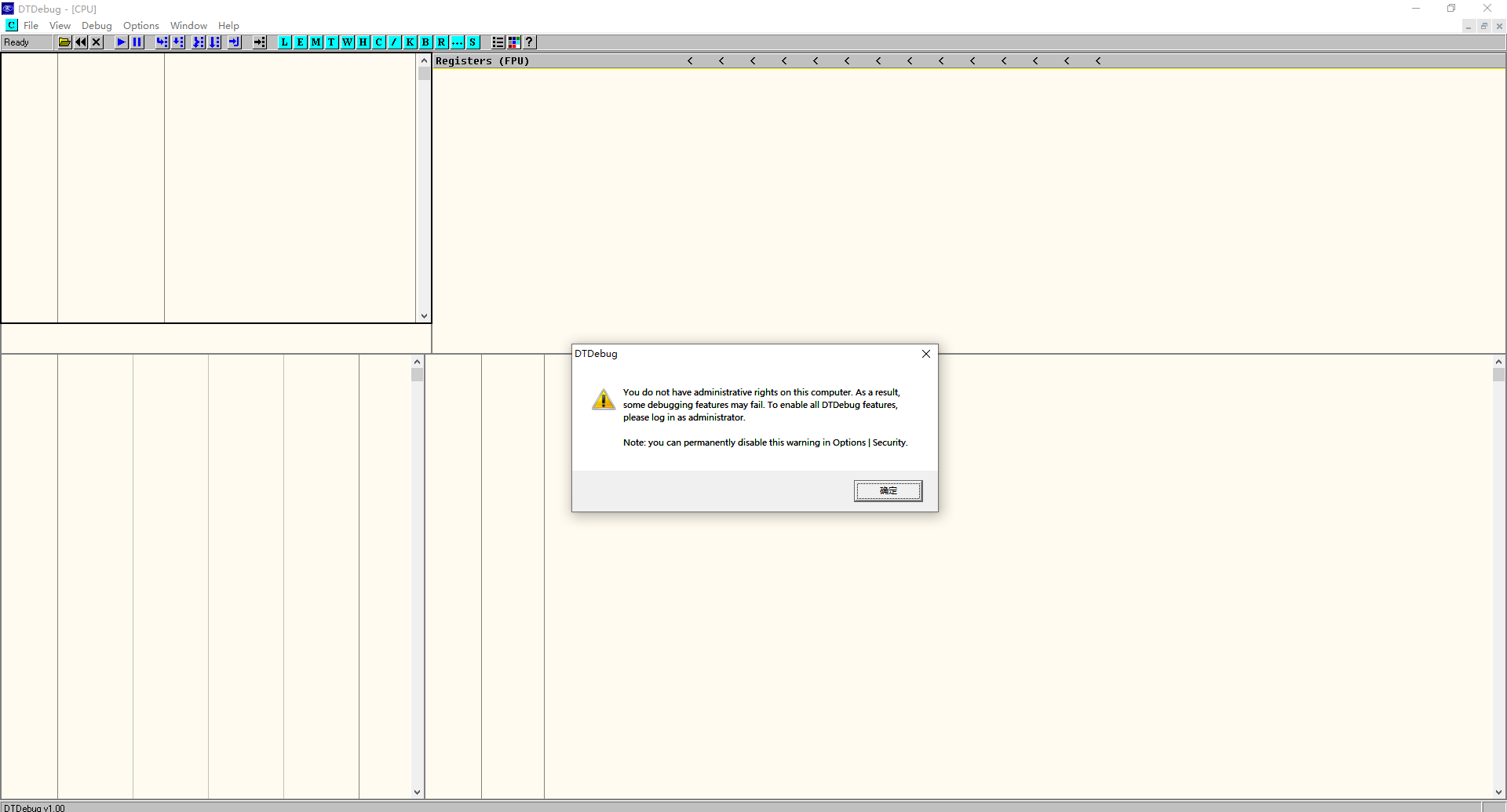Restore the CPU child window
The width and height of the screenshot is (1507, 812).
point(1483,26)
